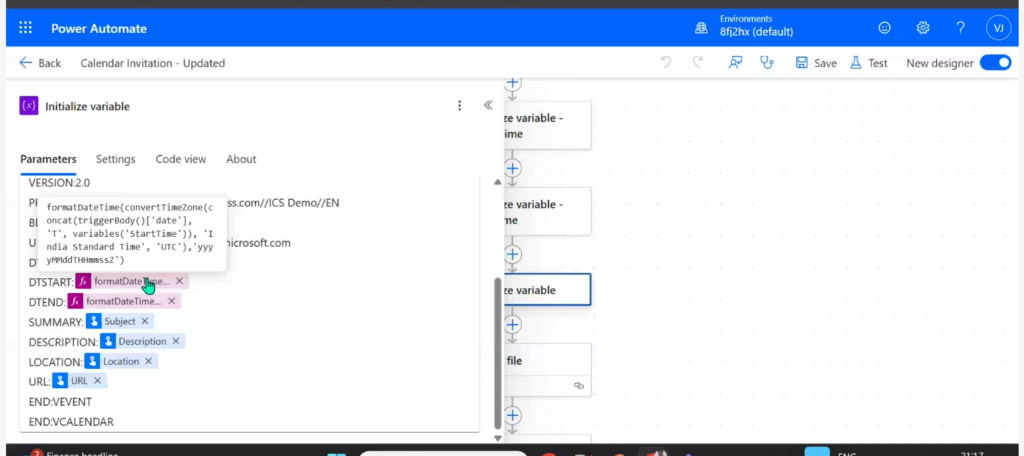Remove the URL token
Image resolution: width=1024 pixels, height=456 pixels.
coord(97,381)
